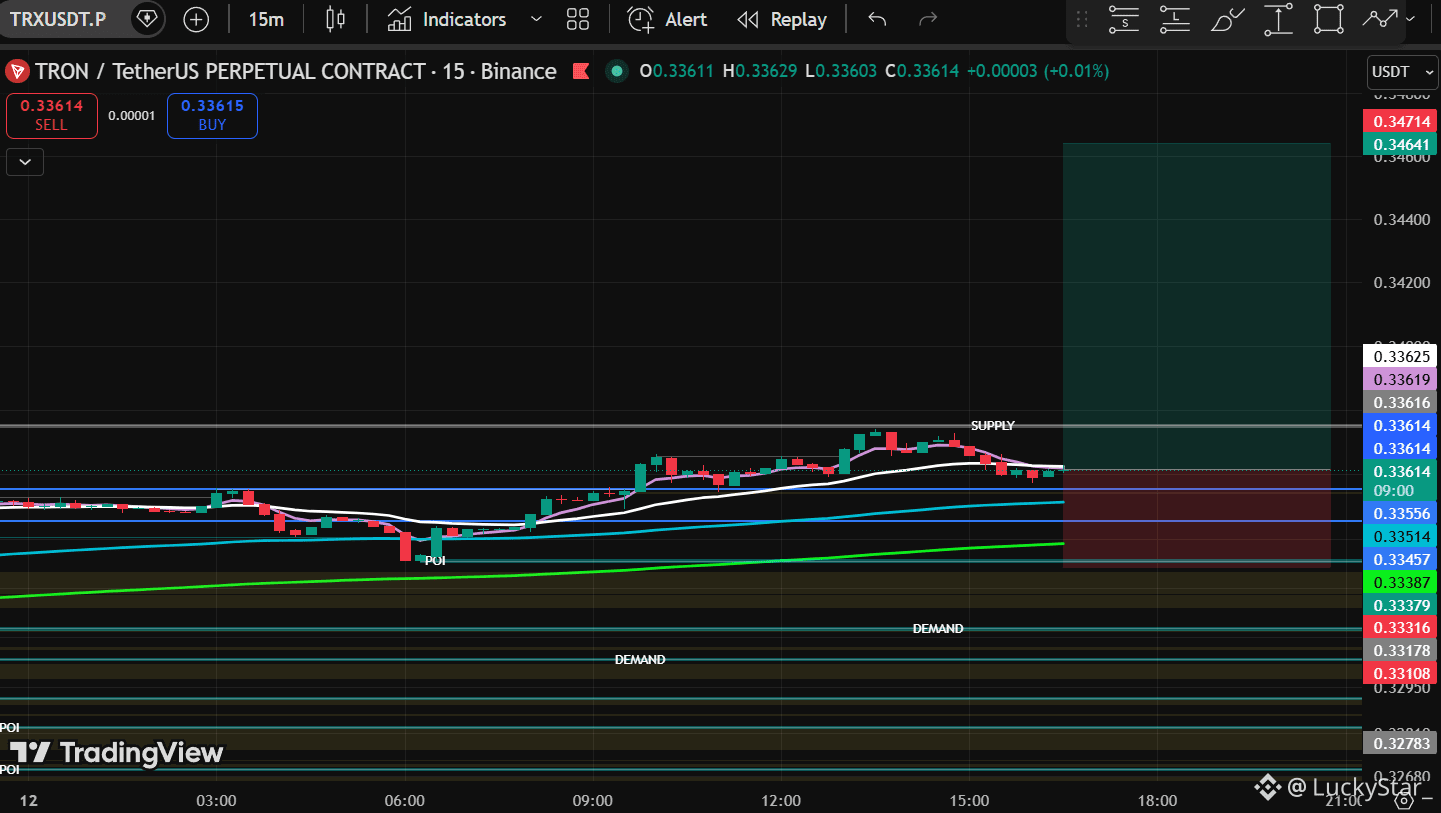
Task: Click the bright green 0.33387 price label
Action: 1400,582
